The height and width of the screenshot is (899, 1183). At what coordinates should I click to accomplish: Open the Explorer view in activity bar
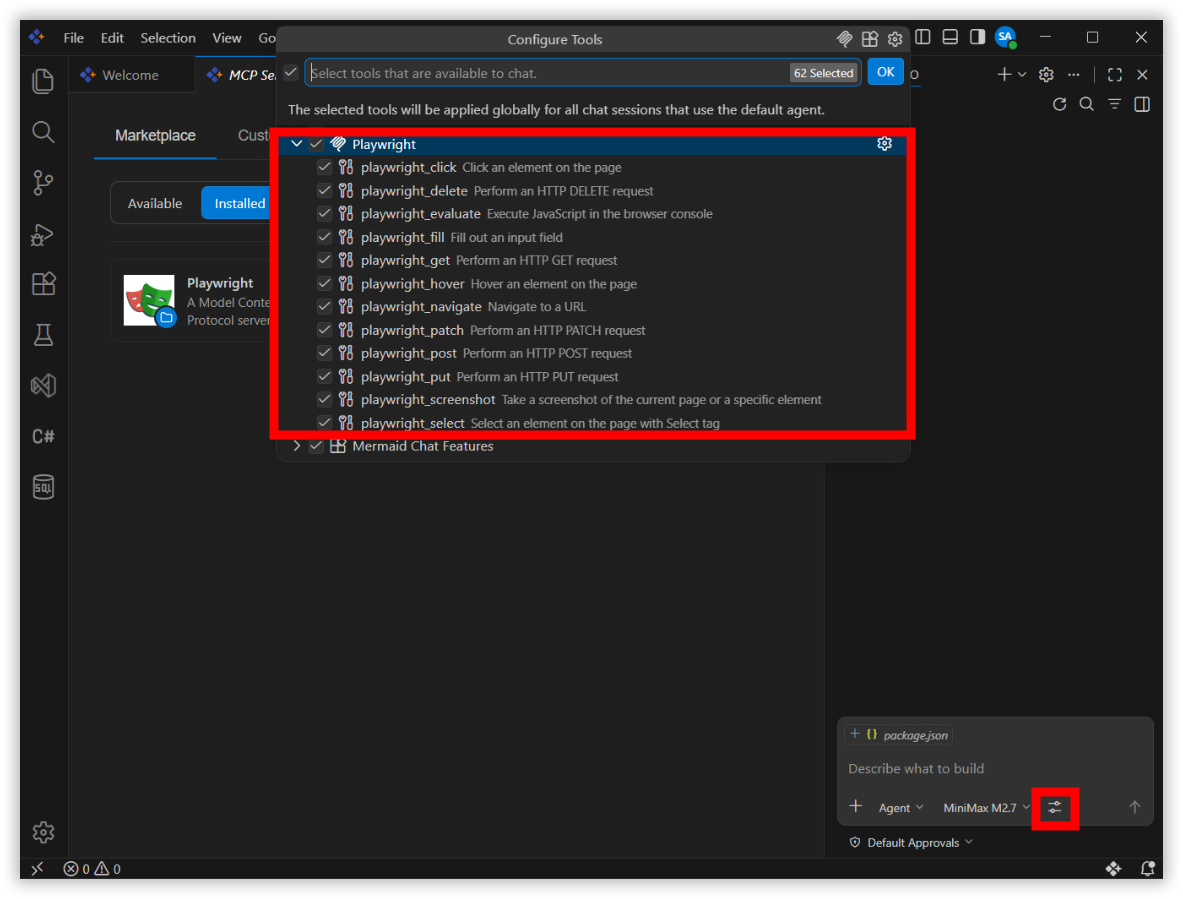pyautogui.click(x=43, y=81)
